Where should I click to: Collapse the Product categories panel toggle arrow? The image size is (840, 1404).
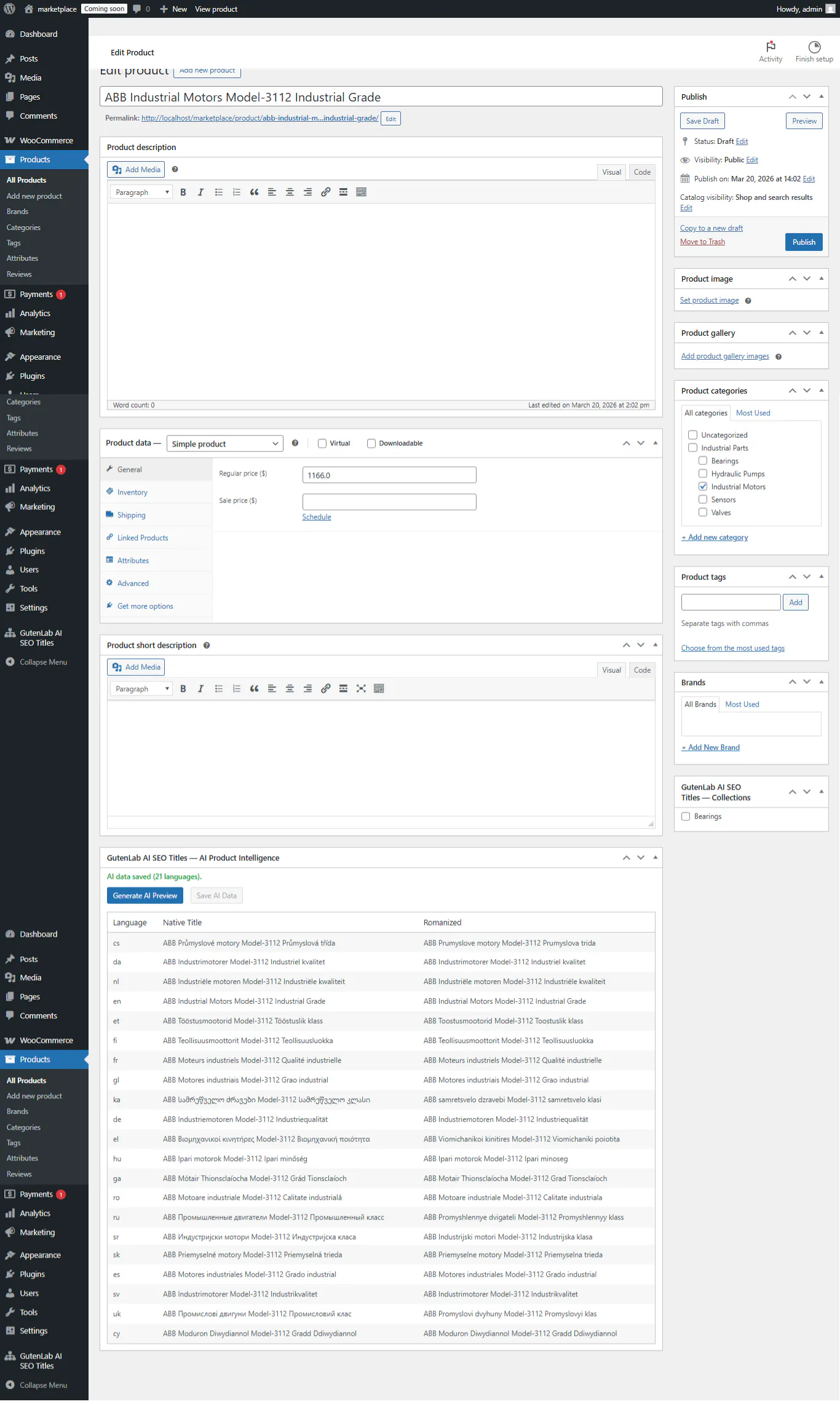point(821,391)
